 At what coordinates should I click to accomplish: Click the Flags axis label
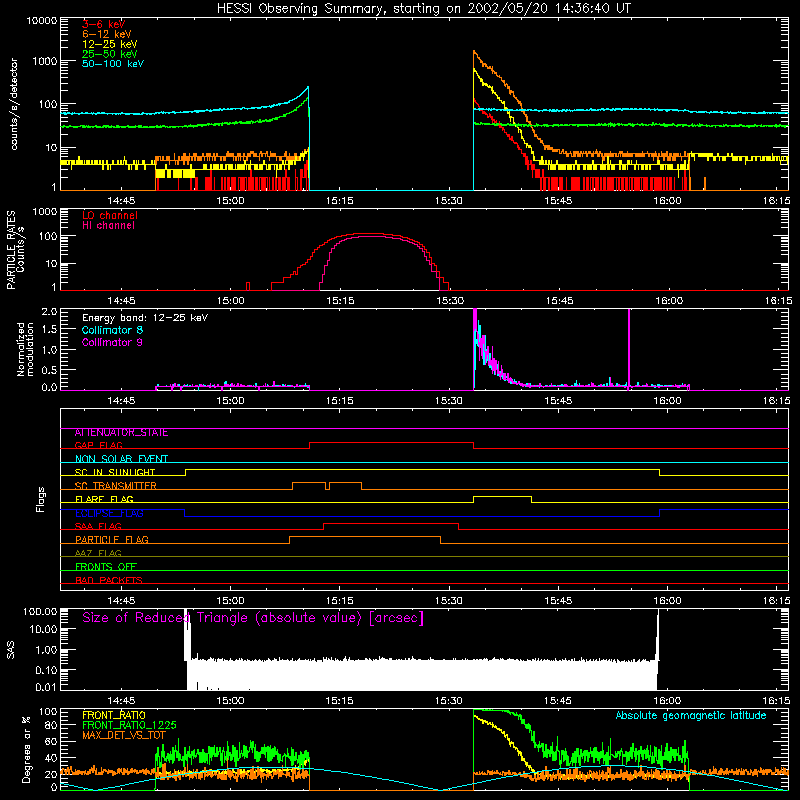click(x=40, y=499)
